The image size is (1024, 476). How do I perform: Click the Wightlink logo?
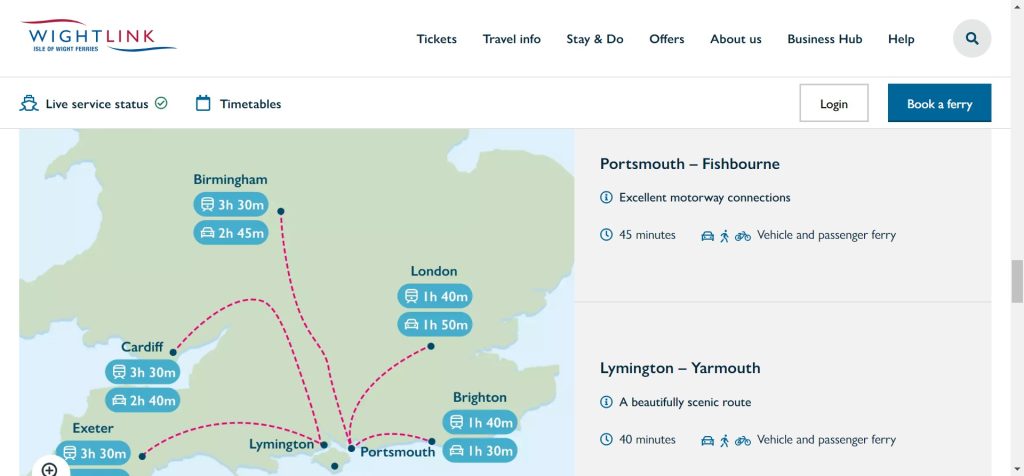pos(98,39)
